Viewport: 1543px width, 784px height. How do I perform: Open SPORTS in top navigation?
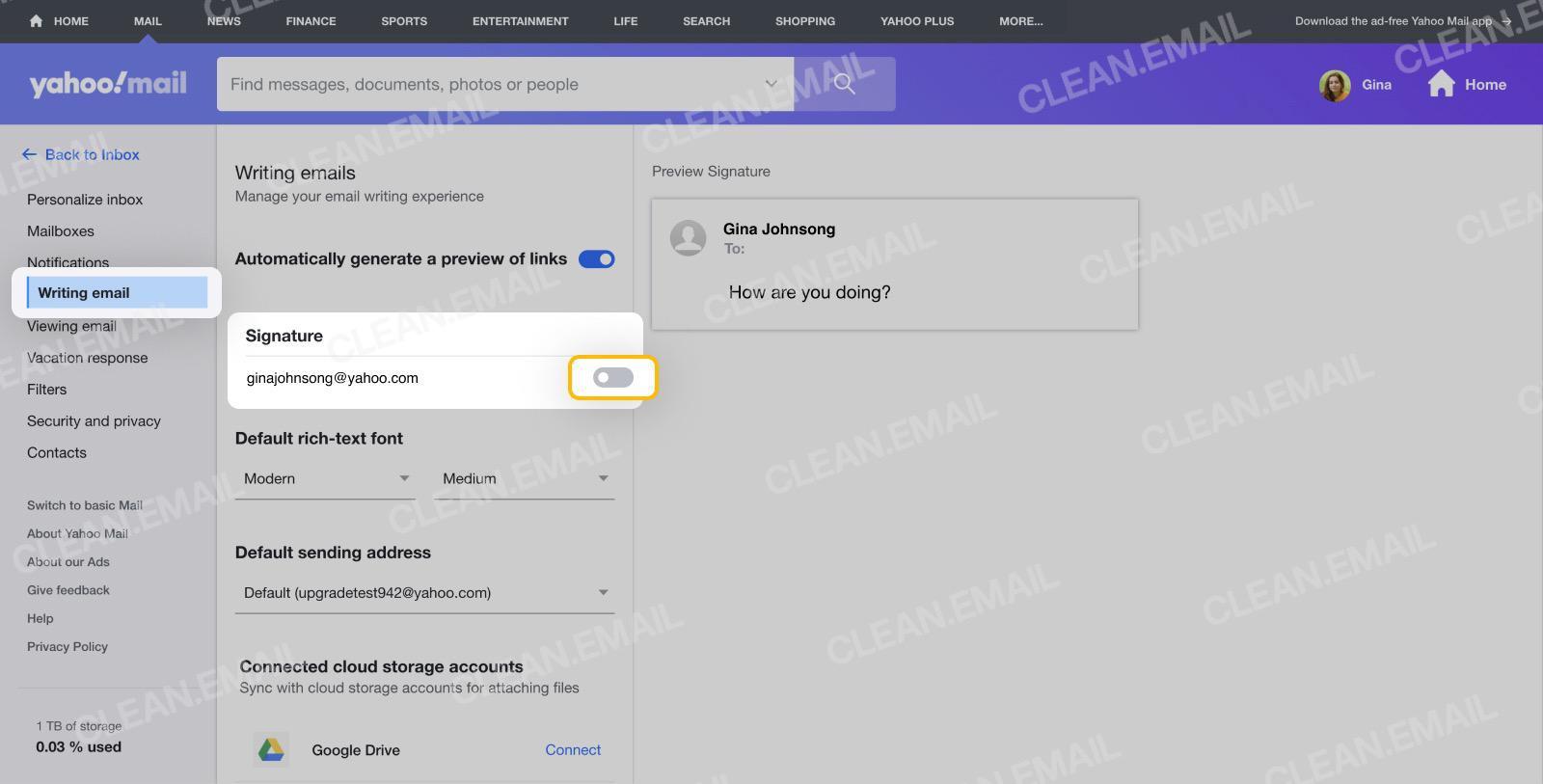pyautogui.click(x=404, y=21)
